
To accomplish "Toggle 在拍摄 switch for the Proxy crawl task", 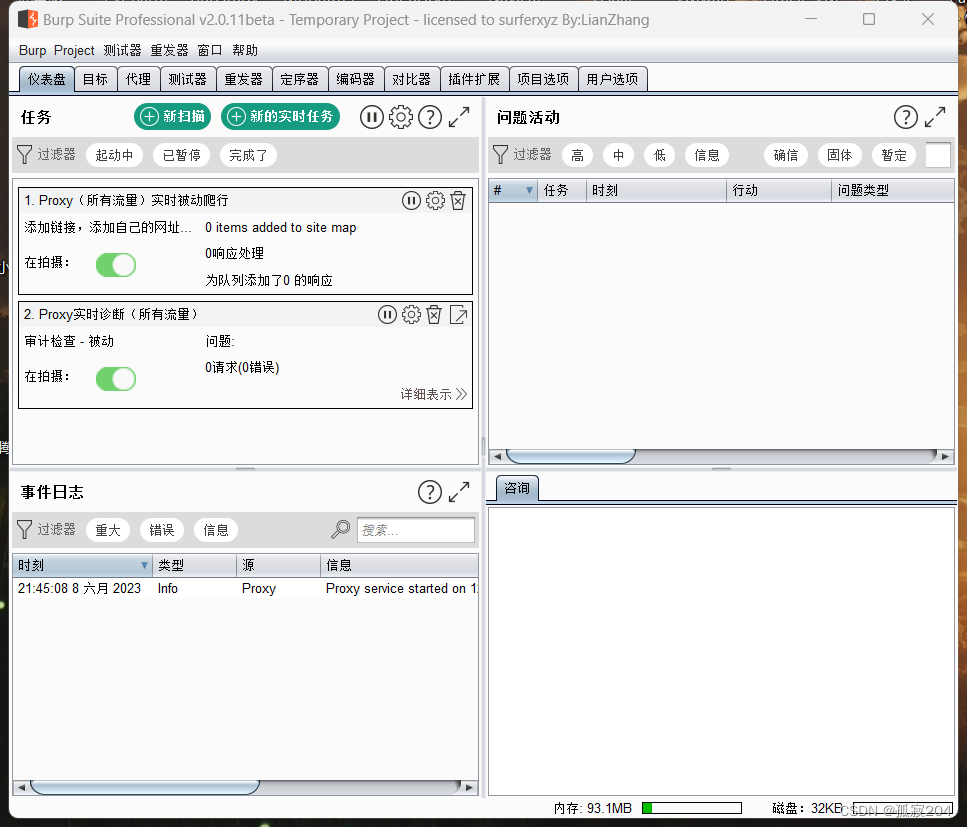I will click(116, 265).
